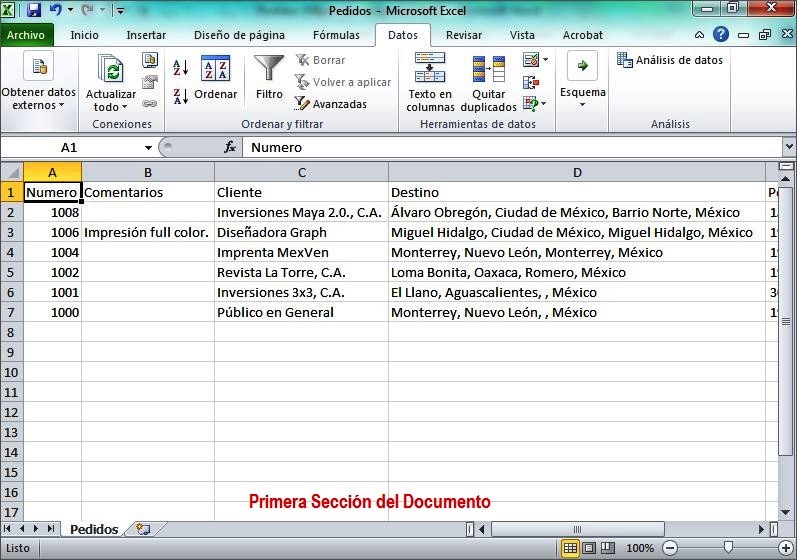Select cell Loma Bonita, Oaxaca, Romero, México

(x=577, y=272)
